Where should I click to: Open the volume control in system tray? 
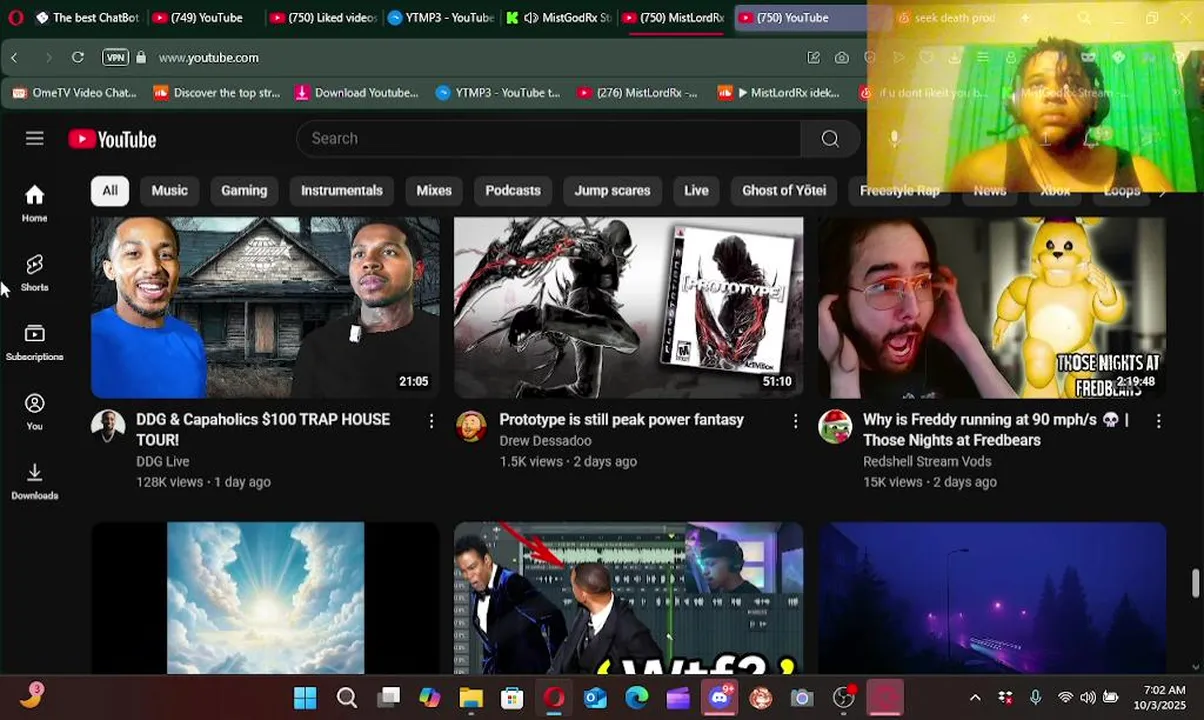(1087, 698)
